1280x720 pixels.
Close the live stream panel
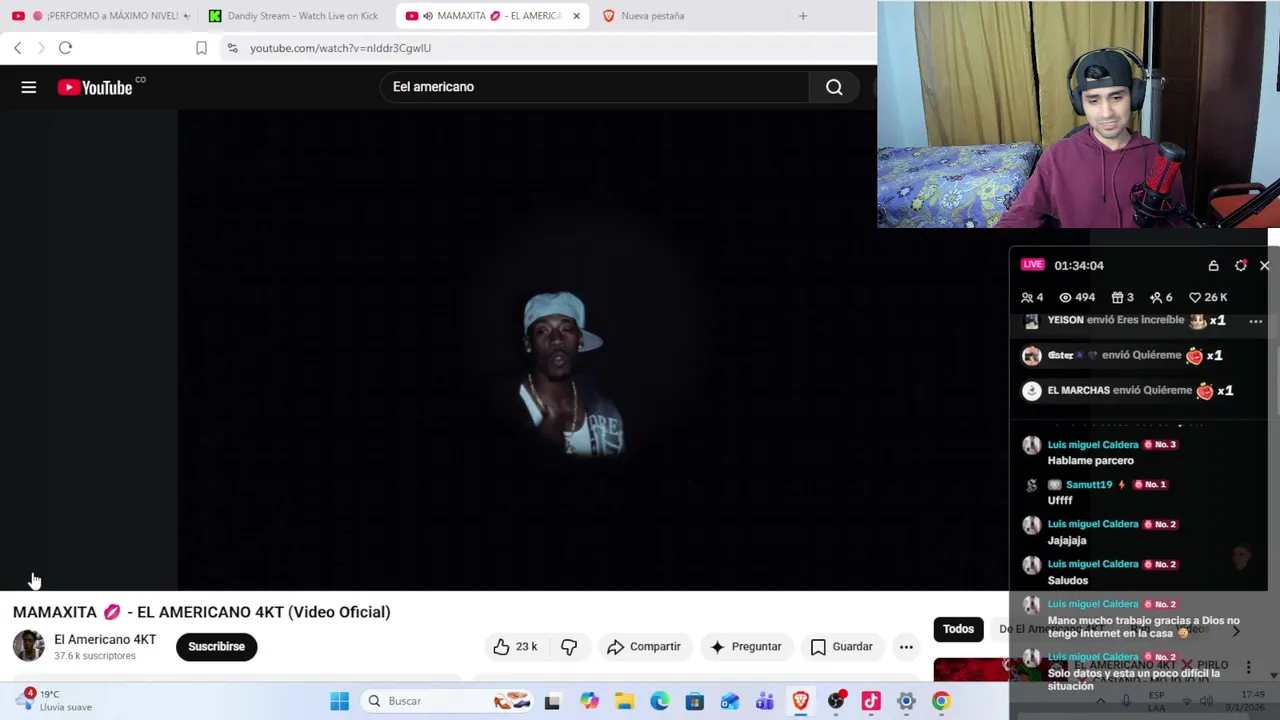(1264, 266)
